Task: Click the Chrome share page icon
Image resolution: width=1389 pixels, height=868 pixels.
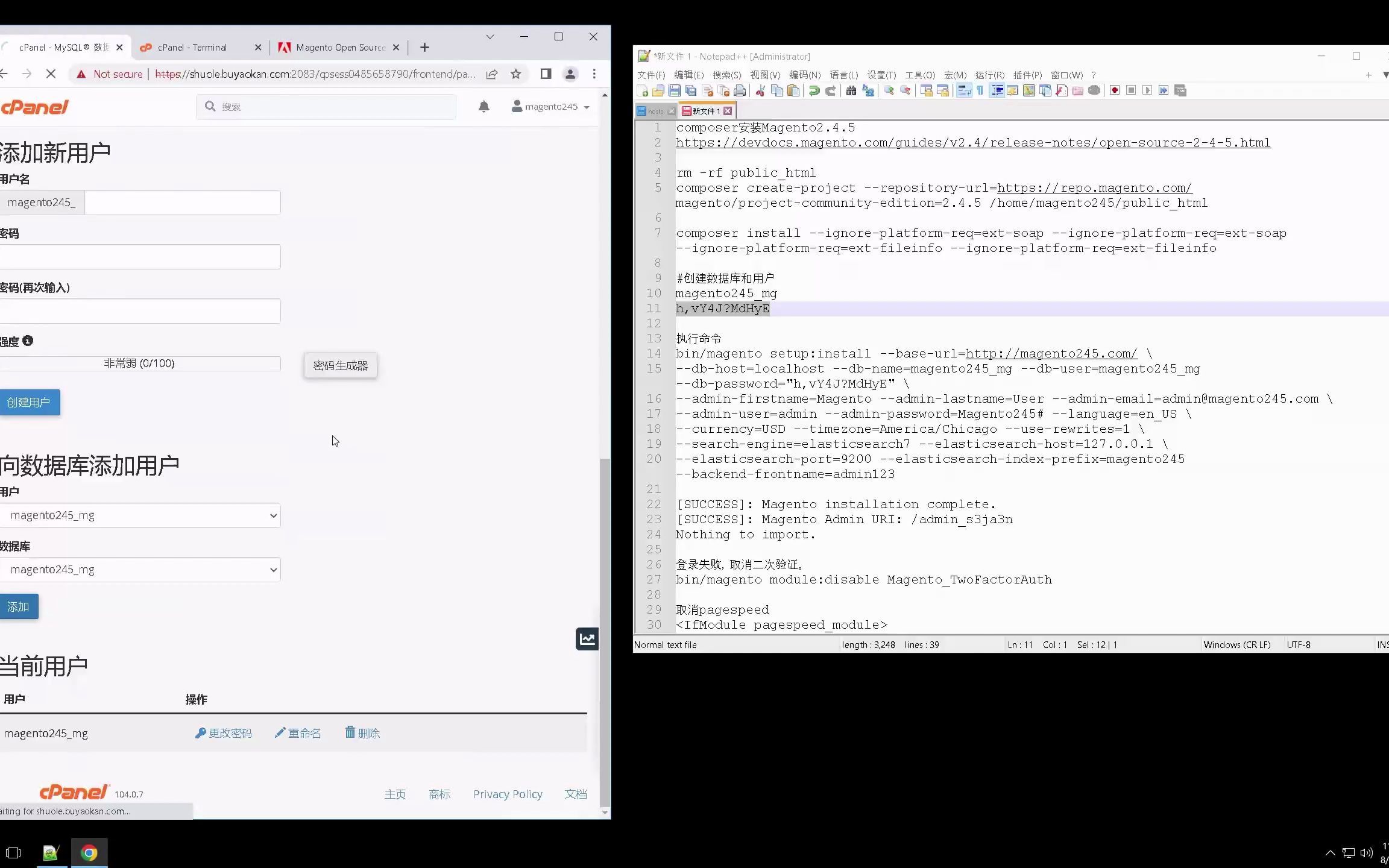Action: tap(492, 74)
